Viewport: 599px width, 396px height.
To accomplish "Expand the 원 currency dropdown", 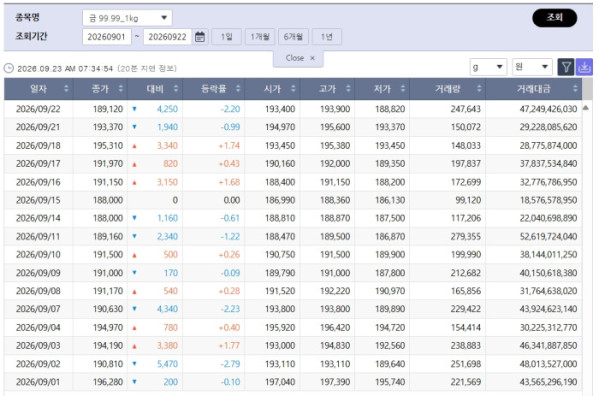I will pyautogui.click(x=532, y=67).
